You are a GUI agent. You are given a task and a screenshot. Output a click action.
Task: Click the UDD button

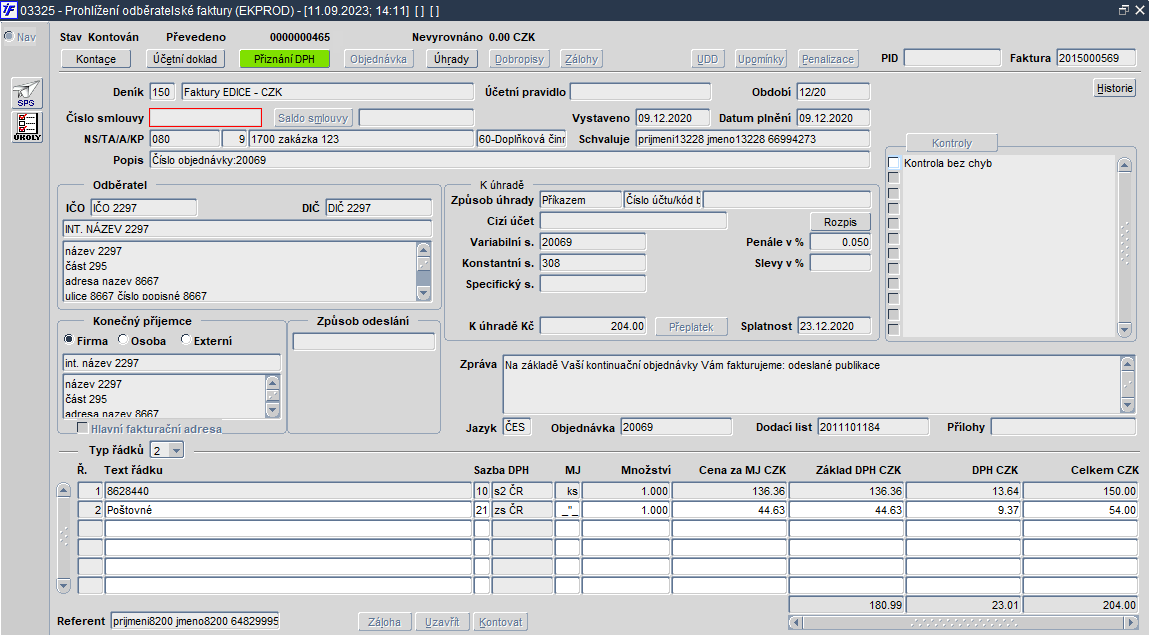click(x=708, y=59)
